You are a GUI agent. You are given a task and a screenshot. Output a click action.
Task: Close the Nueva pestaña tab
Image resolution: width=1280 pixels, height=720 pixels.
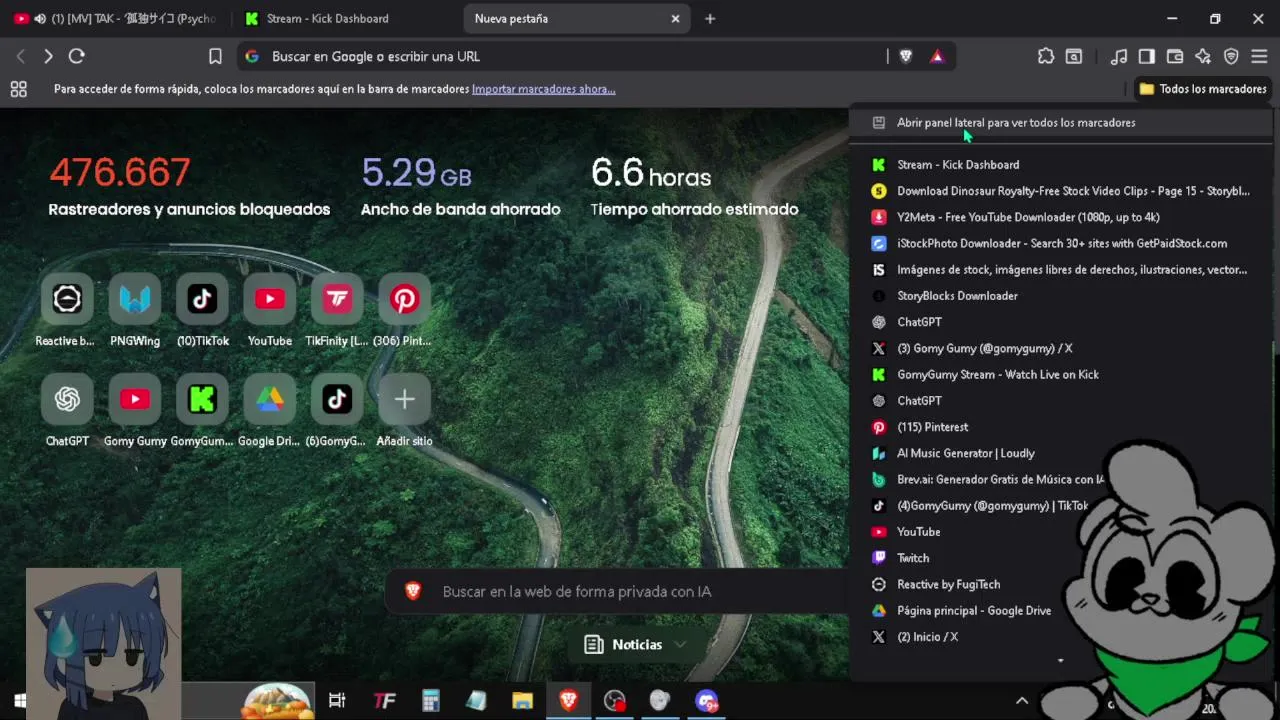pos(675,18)
